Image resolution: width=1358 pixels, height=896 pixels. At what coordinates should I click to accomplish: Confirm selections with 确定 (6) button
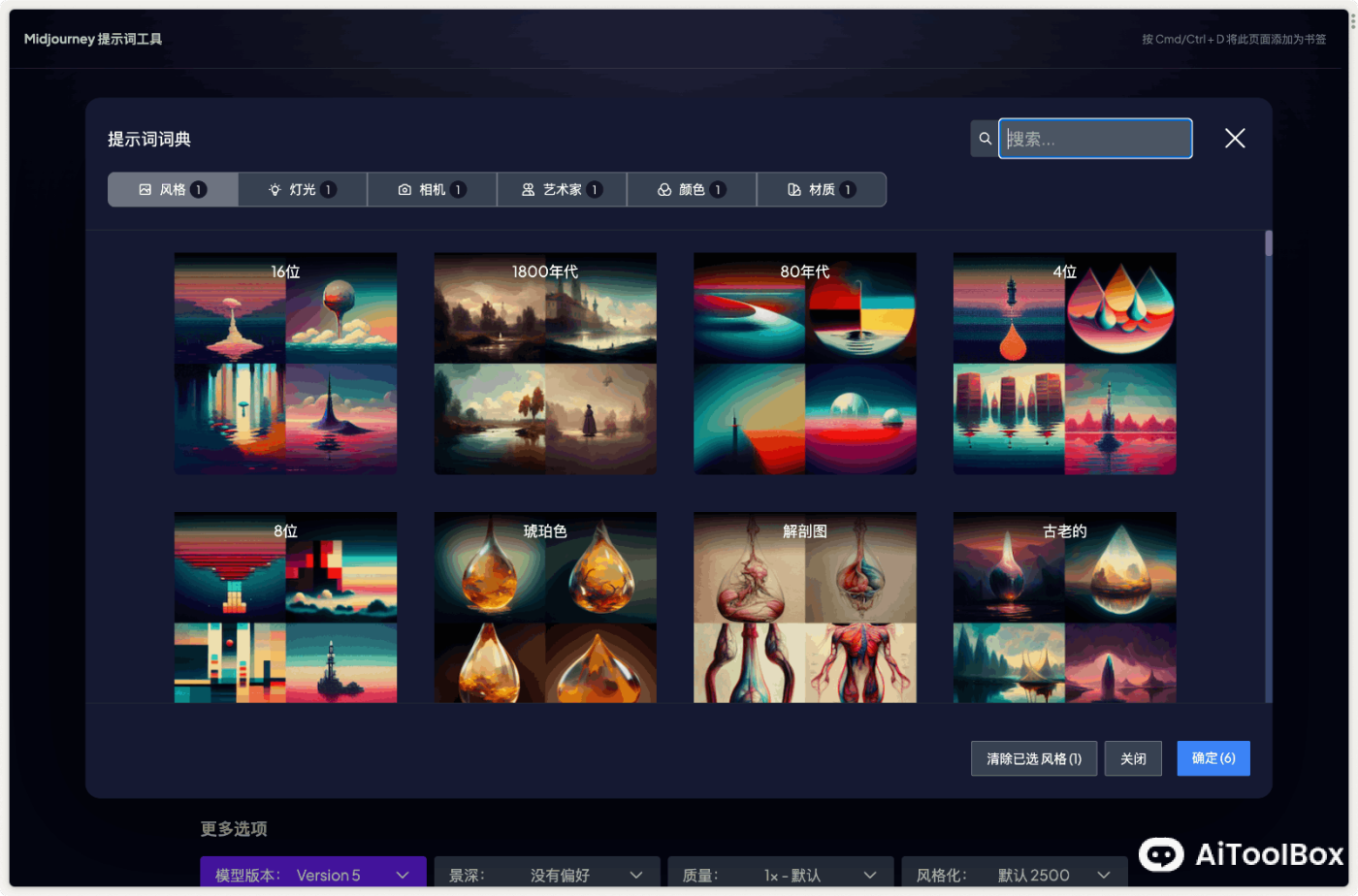coord(1213,758)
